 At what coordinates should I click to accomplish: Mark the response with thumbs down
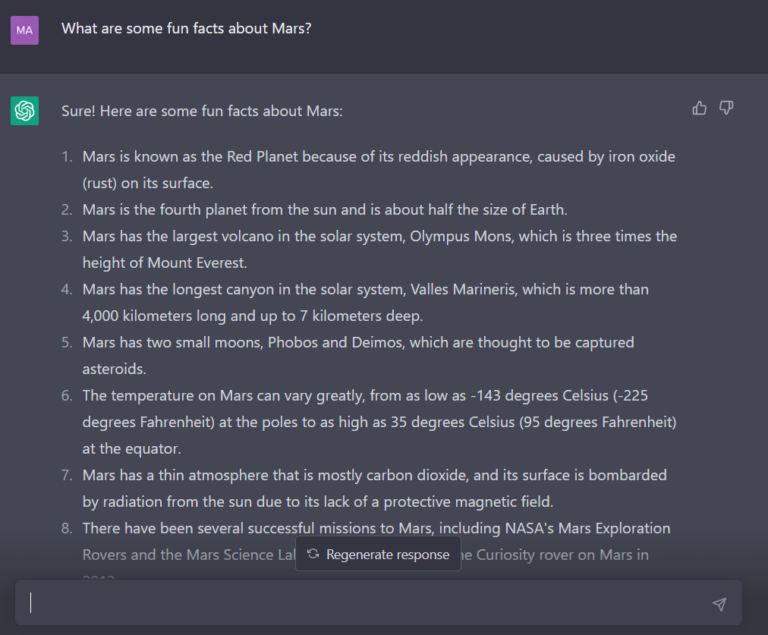point(726,108)
